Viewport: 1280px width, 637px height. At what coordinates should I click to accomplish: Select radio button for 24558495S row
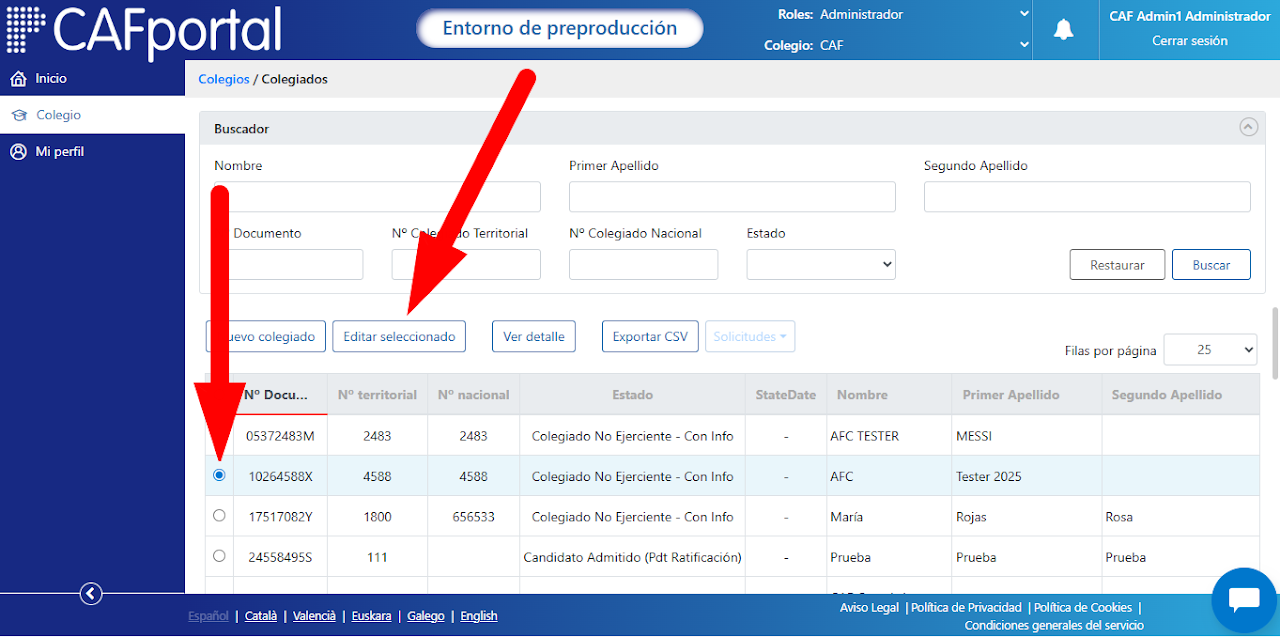click(219, 555)
